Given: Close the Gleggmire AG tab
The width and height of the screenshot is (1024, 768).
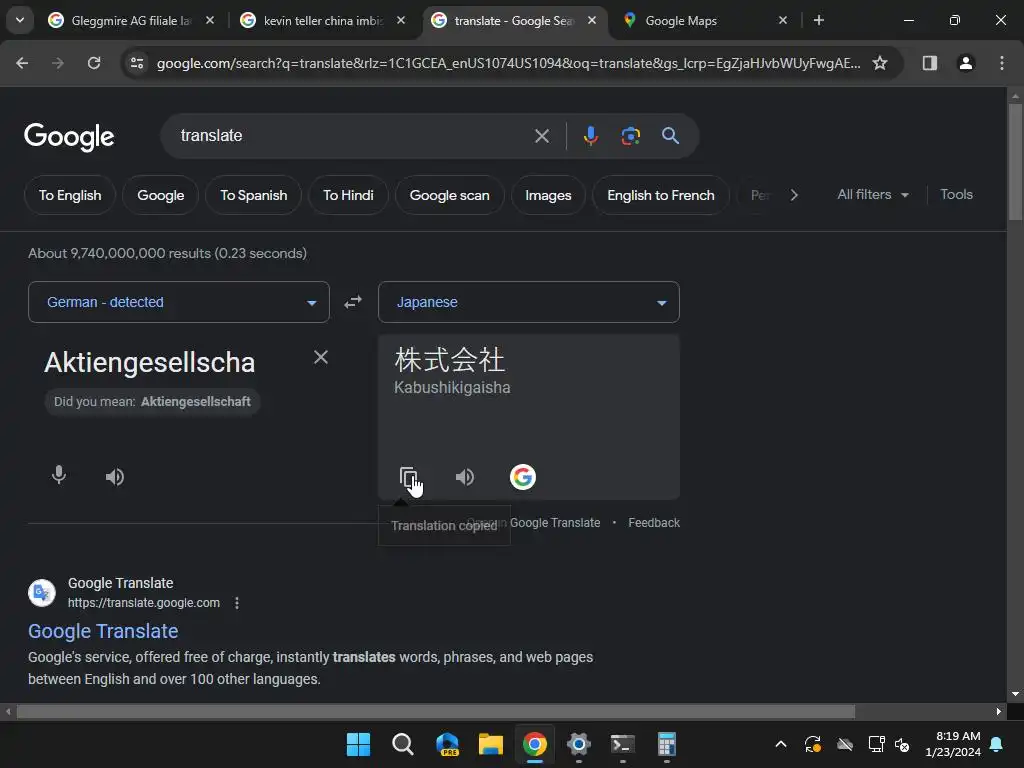Looking at the screenshot, I should point(210,20).
